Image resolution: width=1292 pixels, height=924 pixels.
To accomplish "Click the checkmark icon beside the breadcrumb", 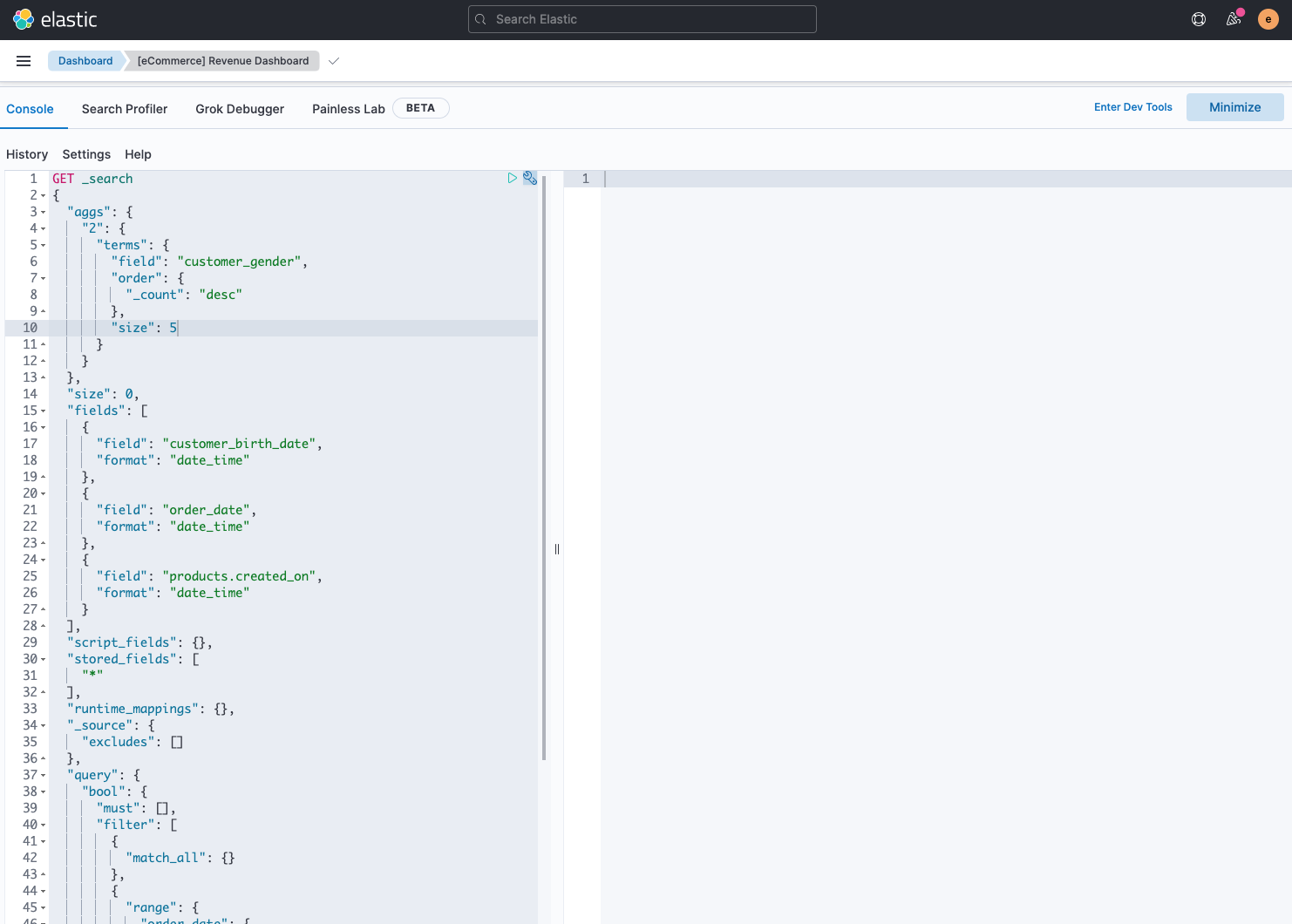I will point(334,61).
